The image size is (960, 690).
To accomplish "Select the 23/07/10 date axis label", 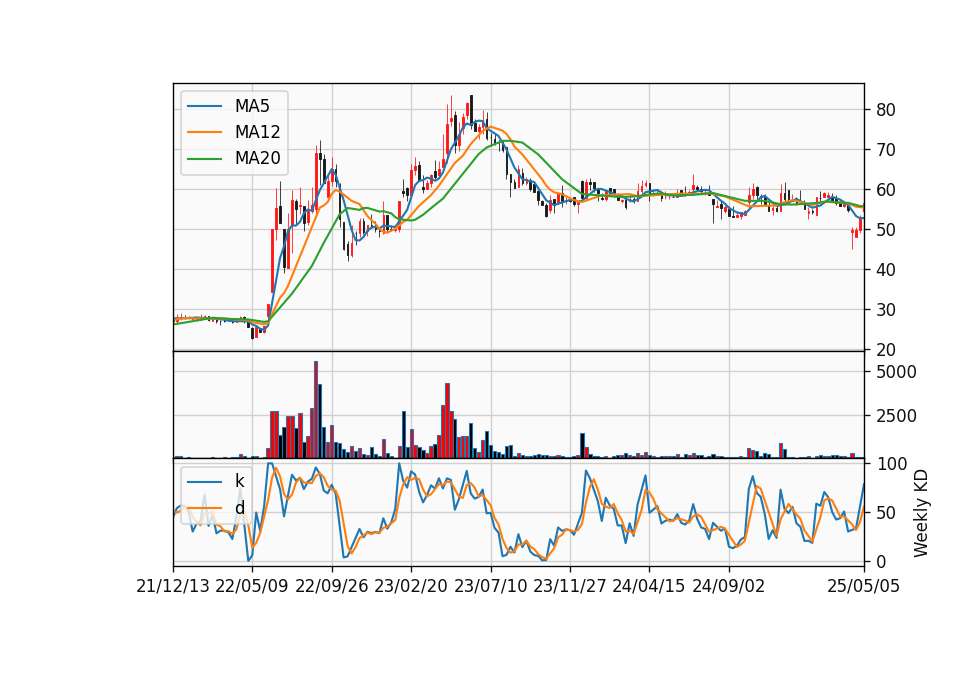I will point(490,587).
